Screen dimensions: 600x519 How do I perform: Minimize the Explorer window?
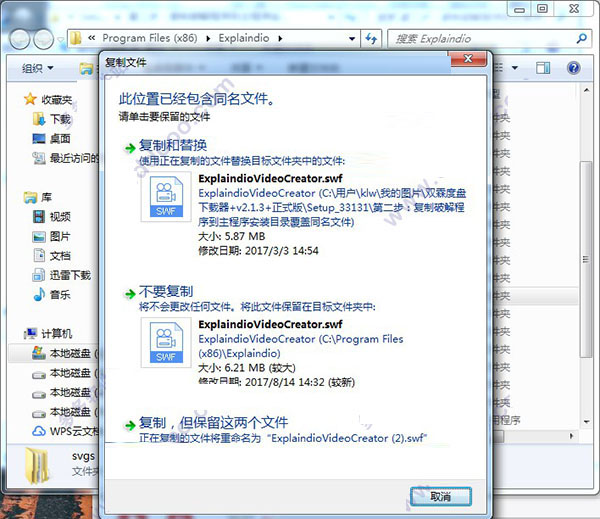pyautogui.click(x=519, y=9)
